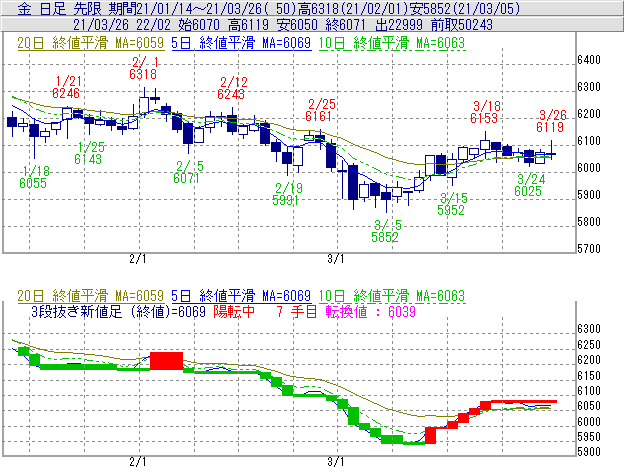Select the 5日 MA=6069 legend in upper chart

(x=241, y=43)
